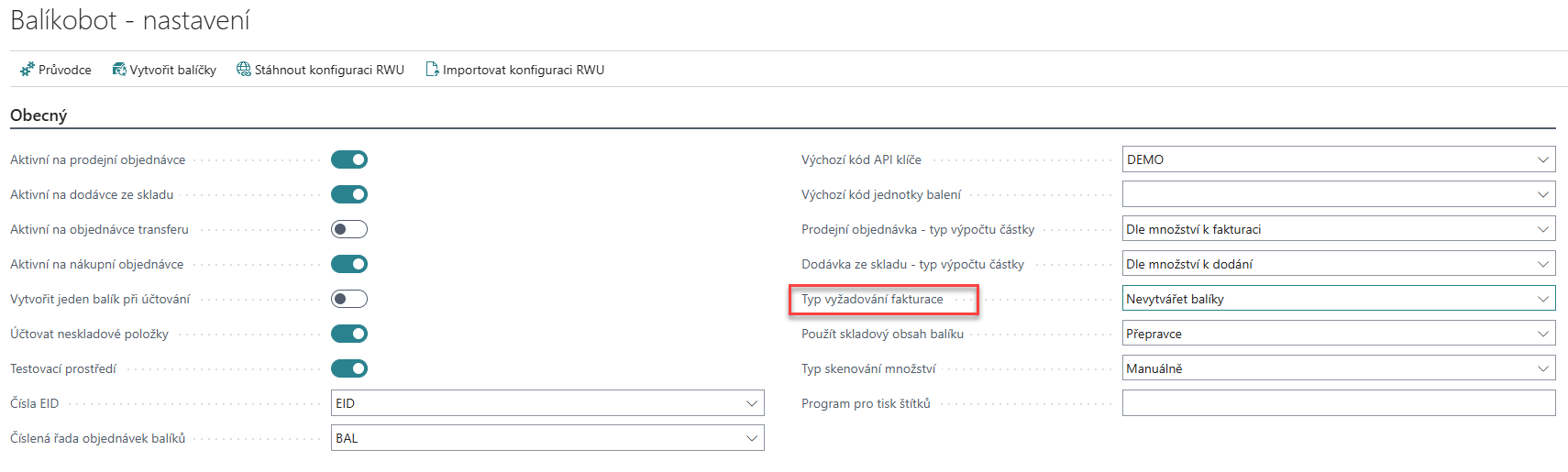Click the Program pro tisk štítků label
Image resolution: width=1568 pixels, height=472 pixels.
[866, 403]
